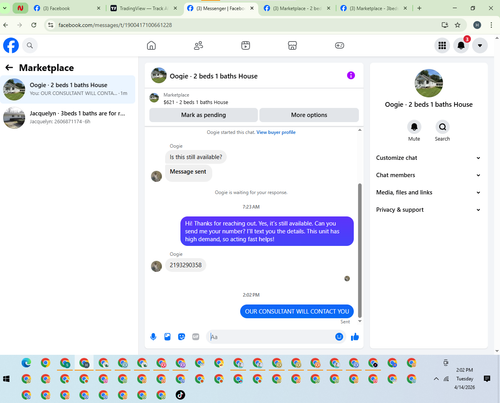Image resolution: width=500 pixels, height=403 pixels.
Task: Open the account dropdown arrow at top right
Action: coord(480,45)
